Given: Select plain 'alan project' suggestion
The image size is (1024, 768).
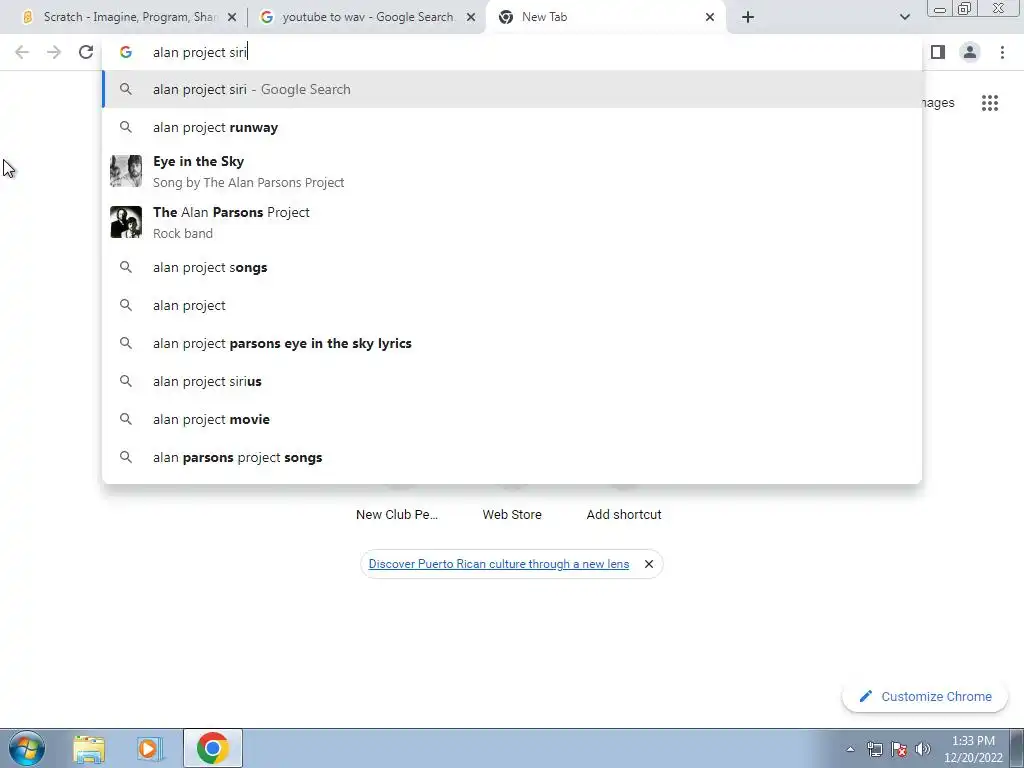Looking at the screenshot, I should 513,306.
